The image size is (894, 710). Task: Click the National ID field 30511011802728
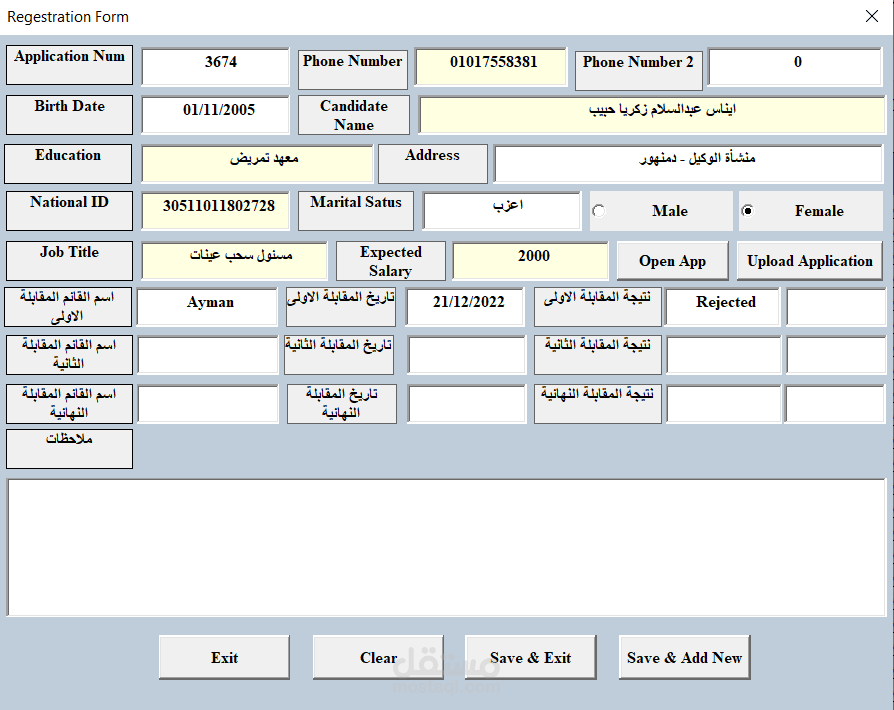(216, 211)
